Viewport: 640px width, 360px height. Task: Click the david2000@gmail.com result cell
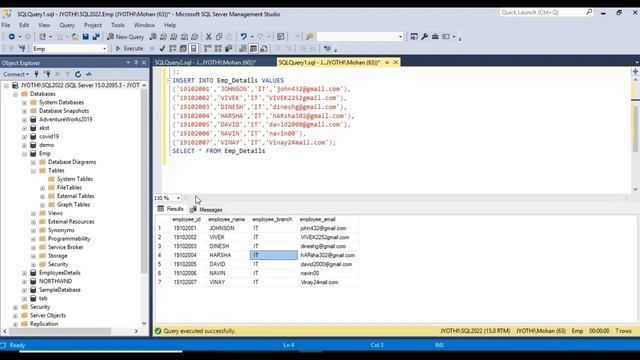(329, 264)
